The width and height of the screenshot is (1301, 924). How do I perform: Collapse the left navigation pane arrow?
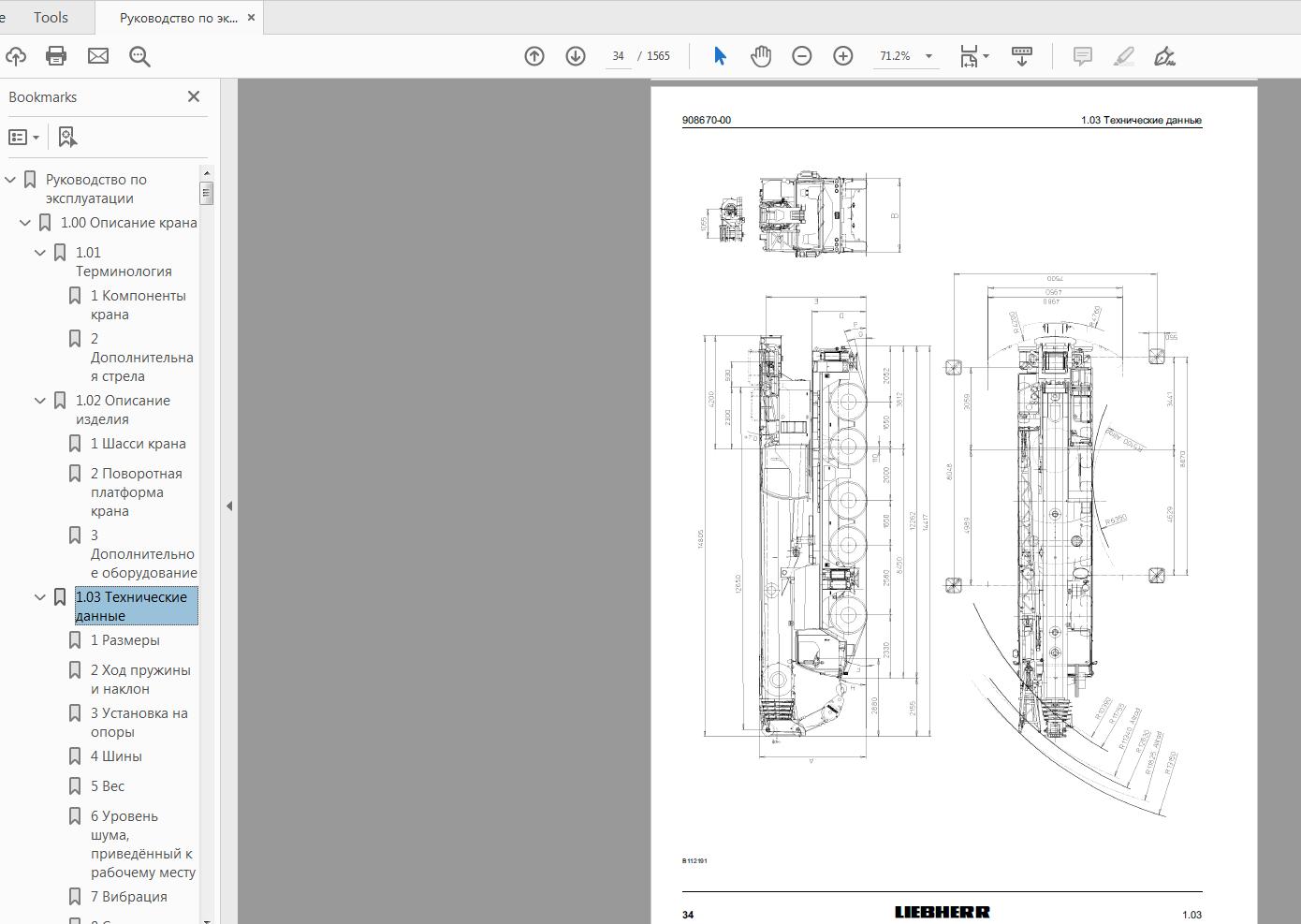pyautogui.click(x=229, y=506)
